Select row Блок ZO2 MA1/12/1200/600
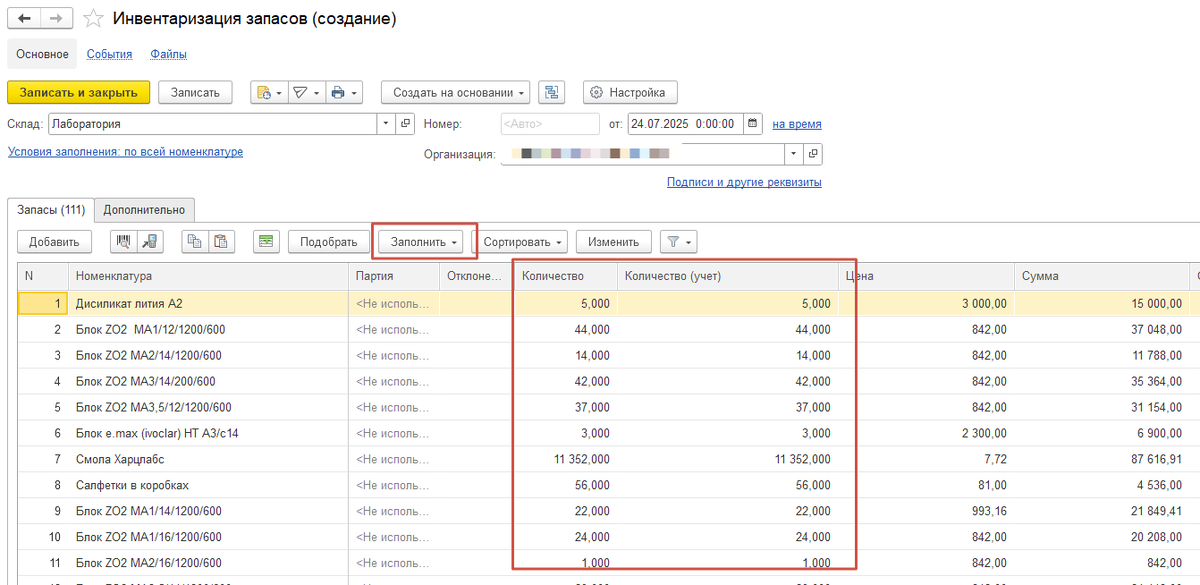Viewport: 1200px width, 585px height. (x=608, y=329)
